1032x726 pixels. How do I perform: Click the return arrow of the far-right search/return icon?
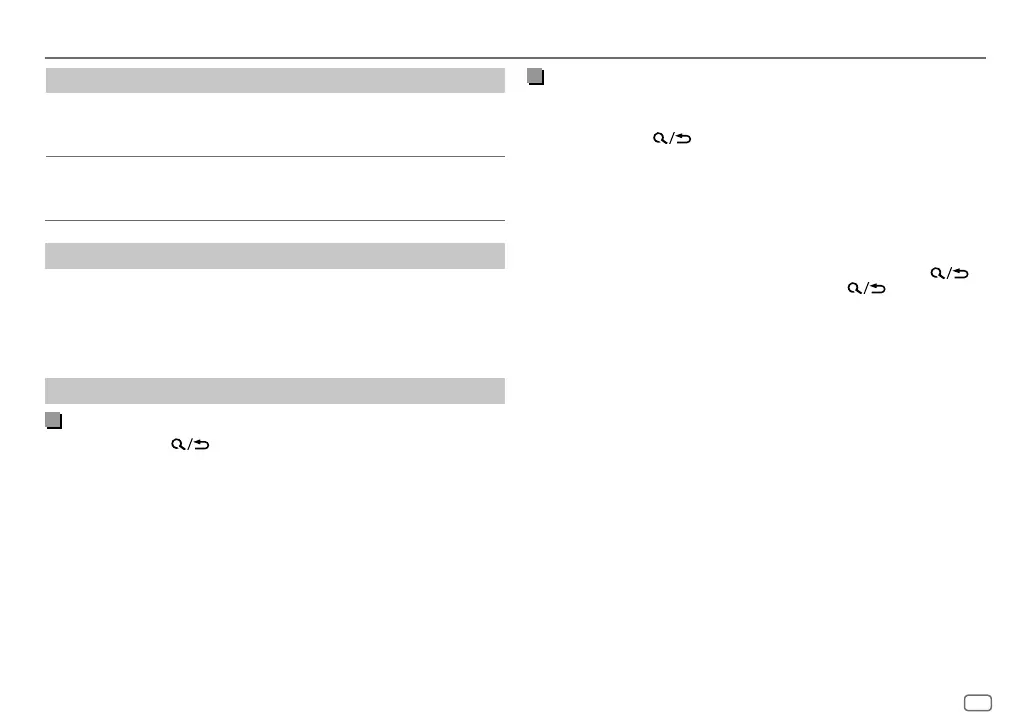[x=961, y=273]
